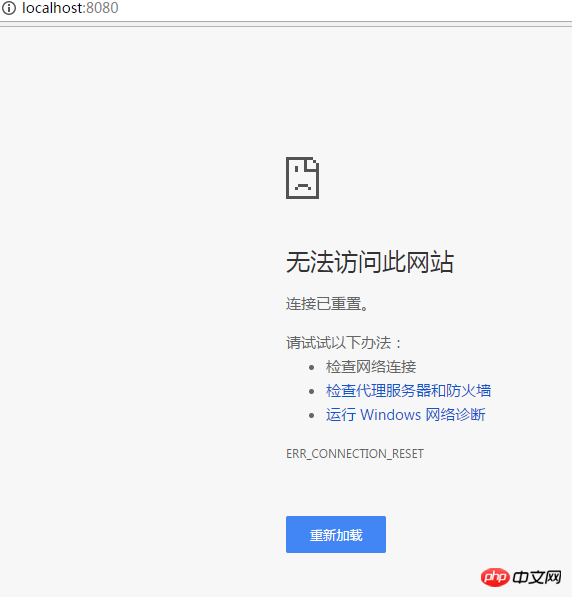Open the 检查代理服务器和防火墙 link

click(408, 391)
